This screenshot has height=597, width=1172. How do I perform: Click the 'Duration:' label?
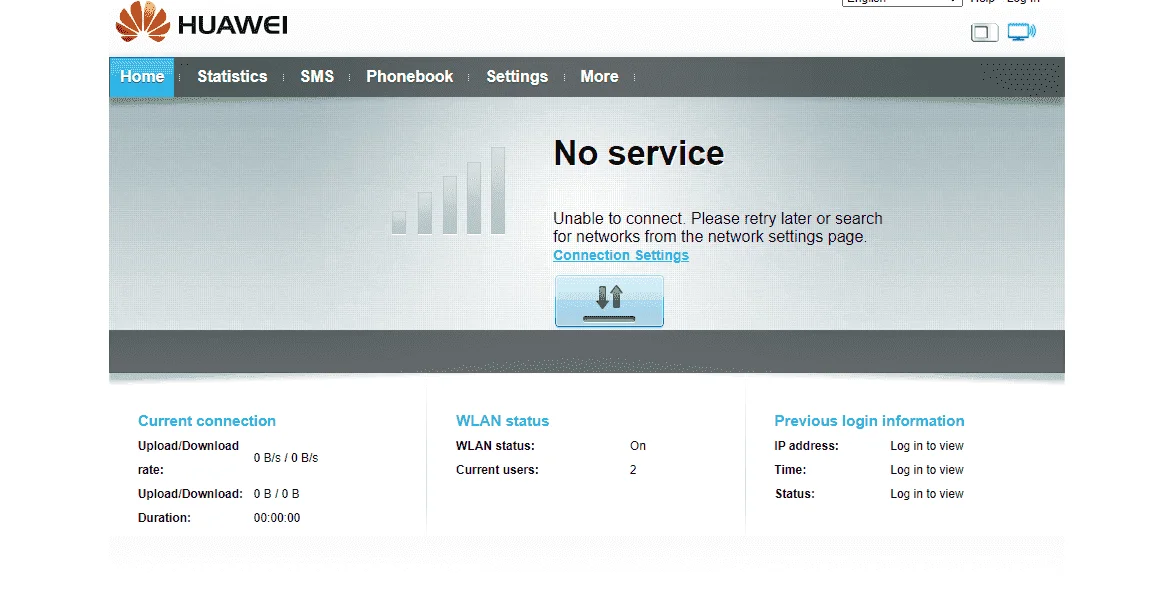[164, 517]
